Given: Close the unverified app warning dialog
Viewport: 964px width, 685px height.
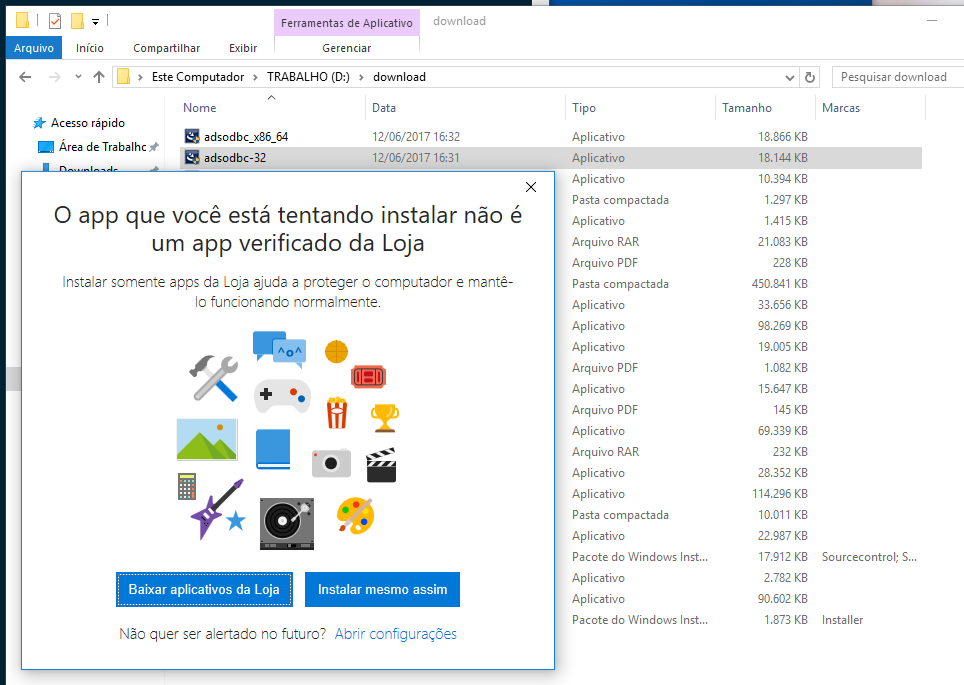Looking at the screenshot, I should coord(531,187).
